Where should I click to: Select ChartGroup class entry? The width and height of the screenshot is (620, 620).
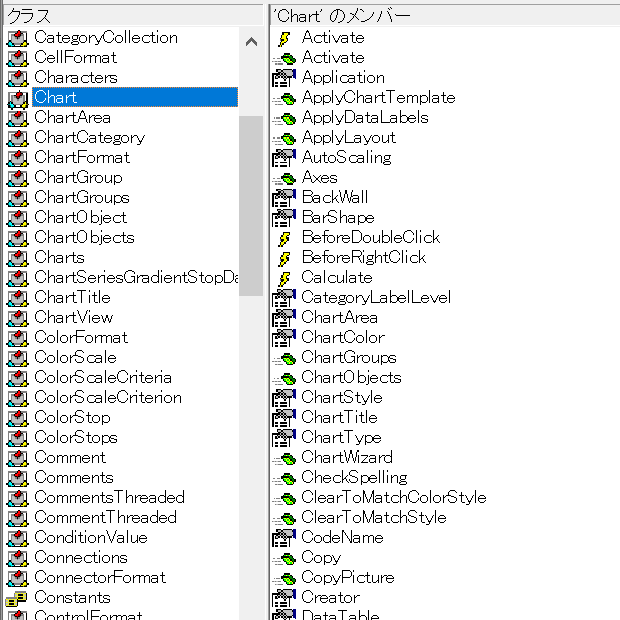click(x=78, y=178)
